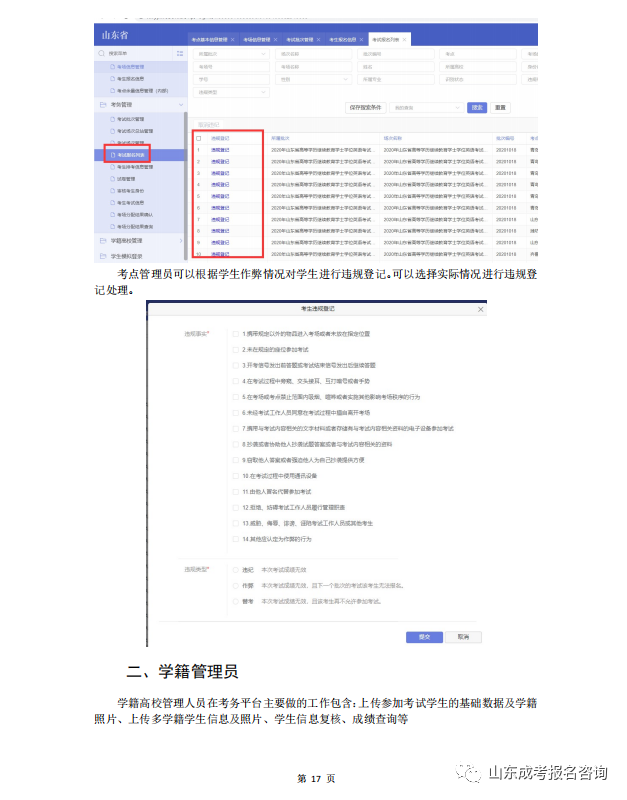Screen dimensions: 627x800
Task: Click the 提交 button in violation dialog
Action: click(424, 637)
